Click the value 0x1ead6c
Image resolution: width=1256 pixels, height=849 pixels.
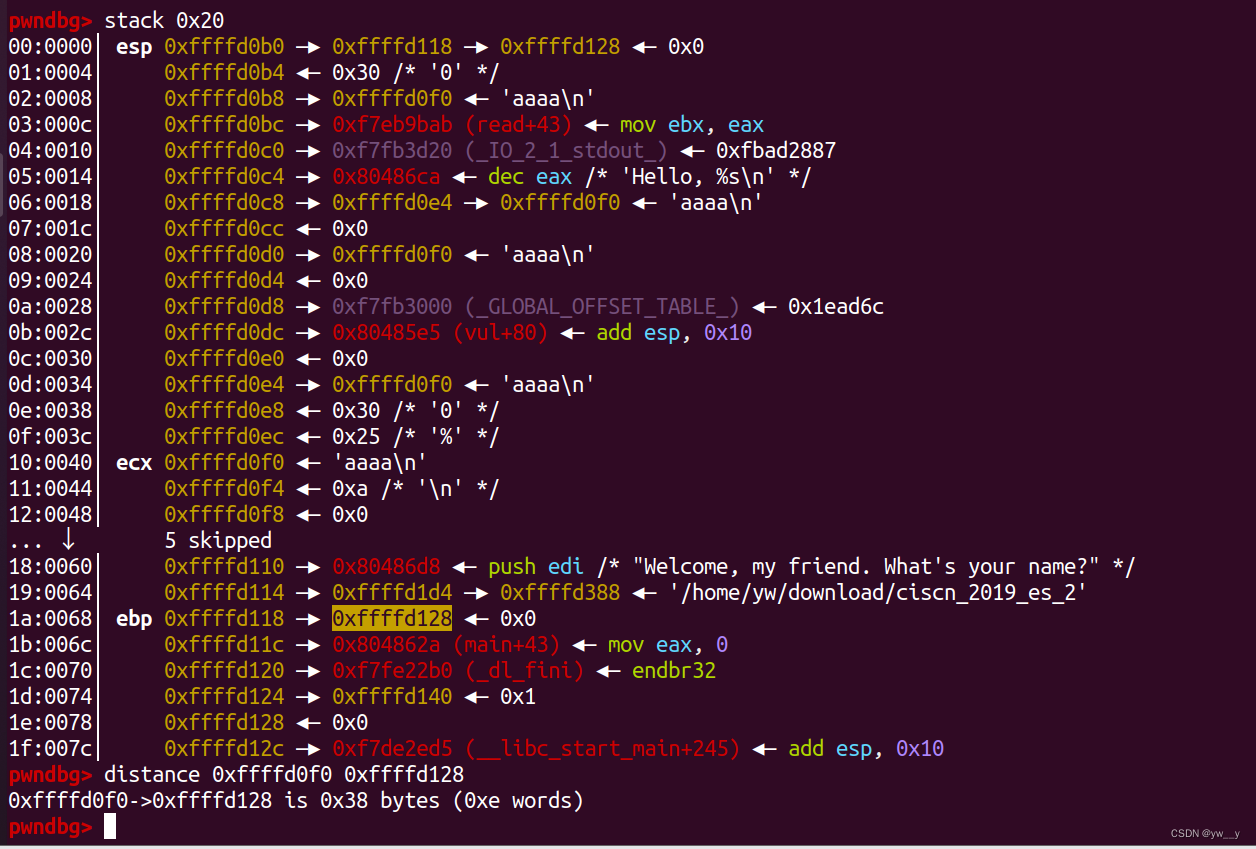coord(836,307)
